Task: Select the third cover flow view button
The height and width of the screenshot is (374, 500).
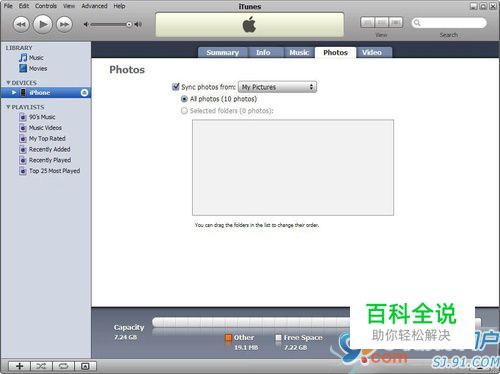Action: click(x=396, y=22)
